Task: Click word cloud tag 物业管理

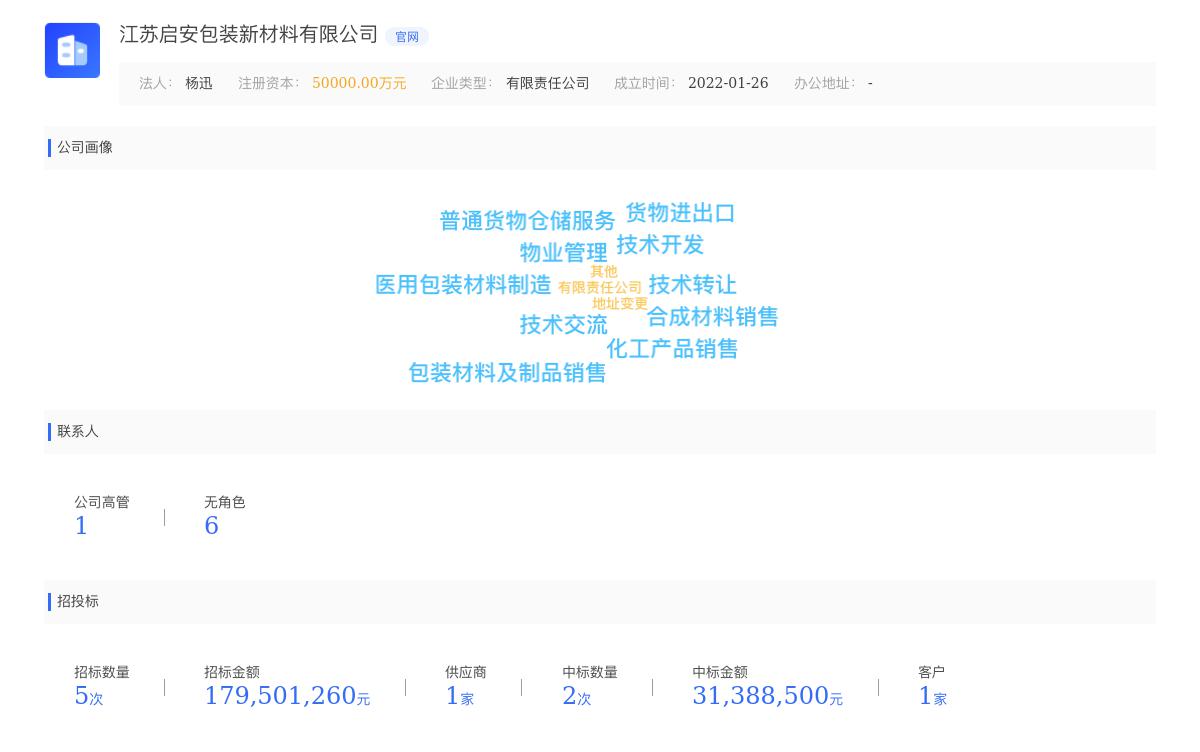Action: tap(563, 253)
